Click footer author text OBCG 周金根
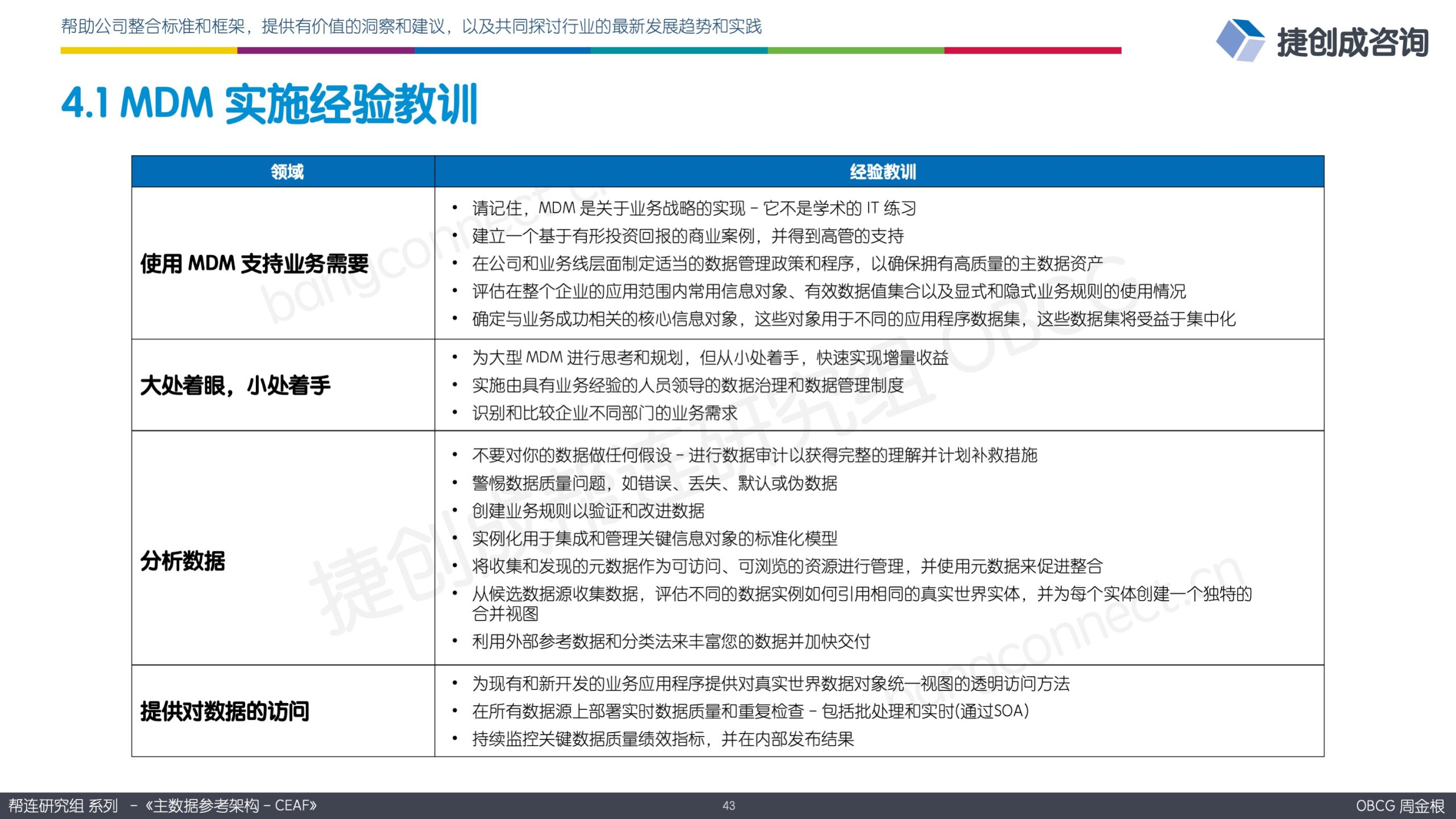This screenshot has height=819, width=1456. [x=1400, y=806]
